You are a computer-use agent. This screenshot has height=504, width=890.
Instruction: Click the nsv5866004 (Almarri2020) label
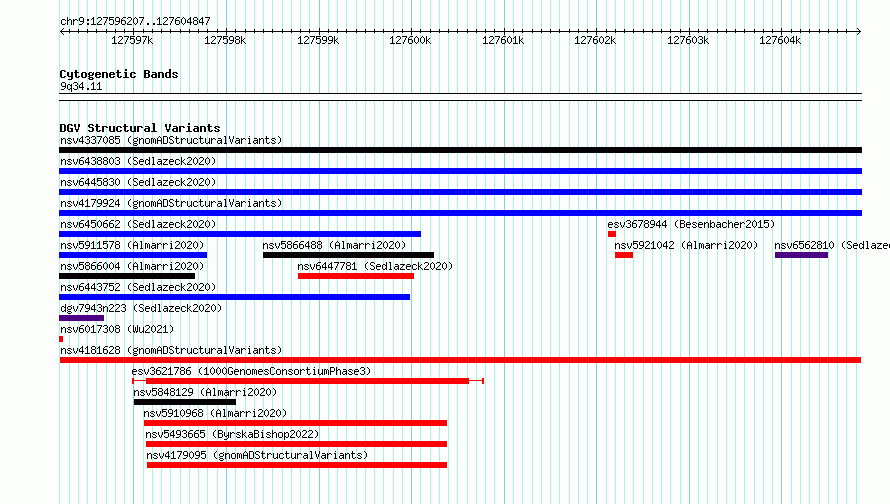[132, 266]
